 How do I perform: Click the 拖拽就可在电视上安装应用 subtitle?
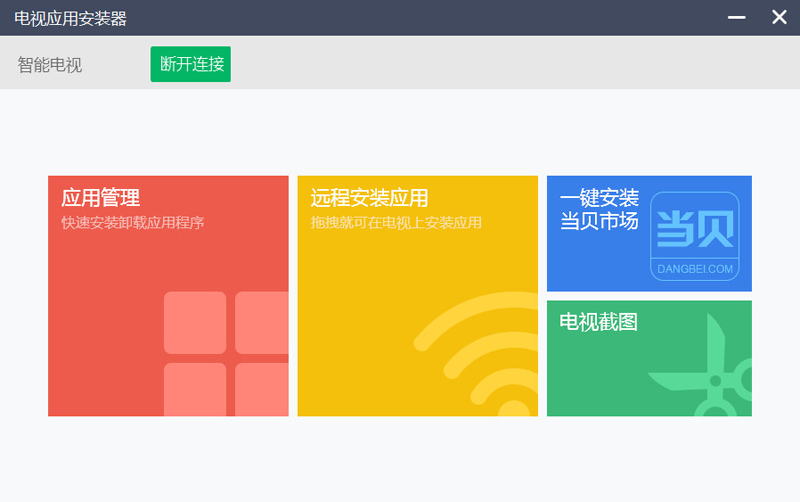point(396,223)
